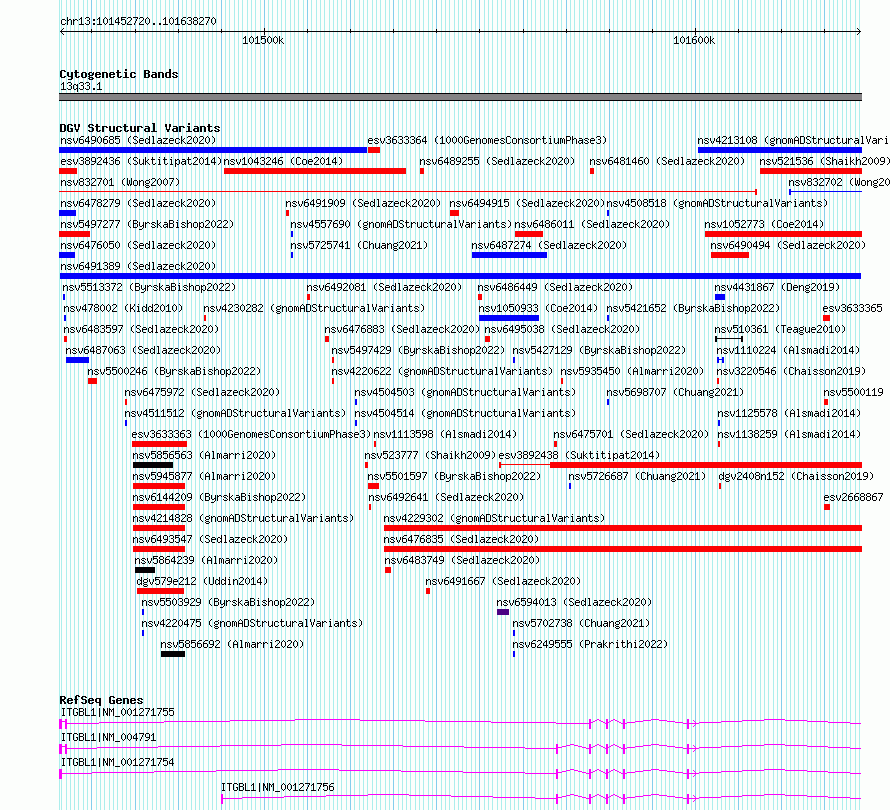Click the nsv4230282 gnomAD variant label
The image size is (890, 810).
point(314,308)
